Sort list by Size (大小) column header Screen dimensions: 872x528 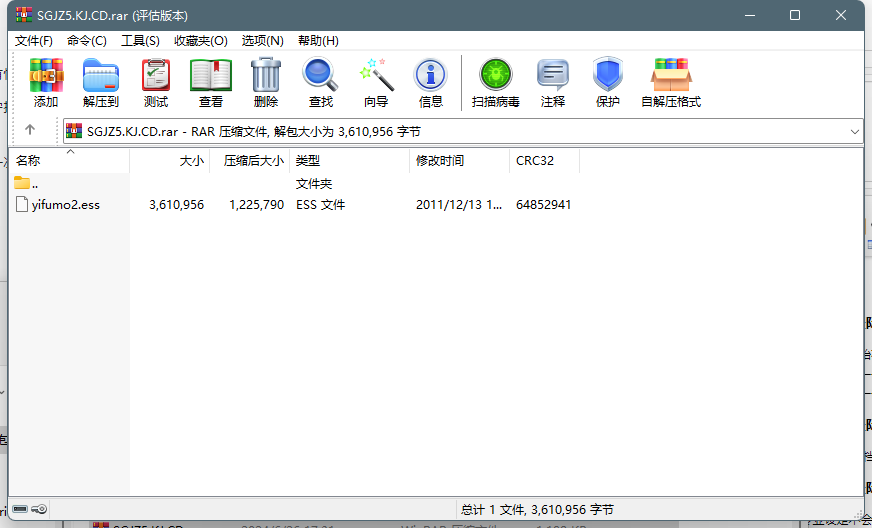pos(191,161)
